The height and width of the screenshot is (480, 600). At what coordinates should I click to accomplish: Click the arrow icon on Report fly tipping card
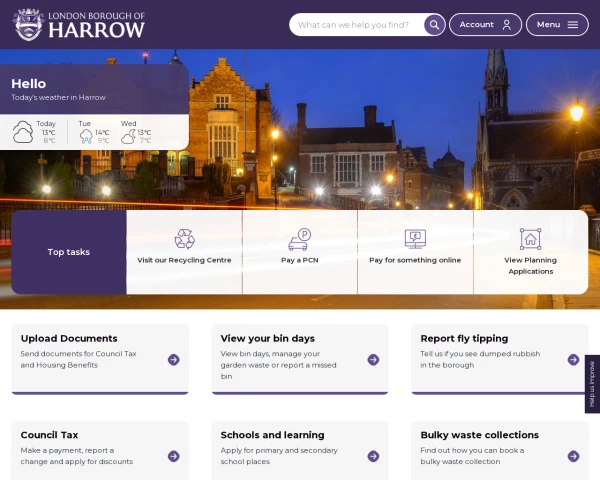pos(573,359)
